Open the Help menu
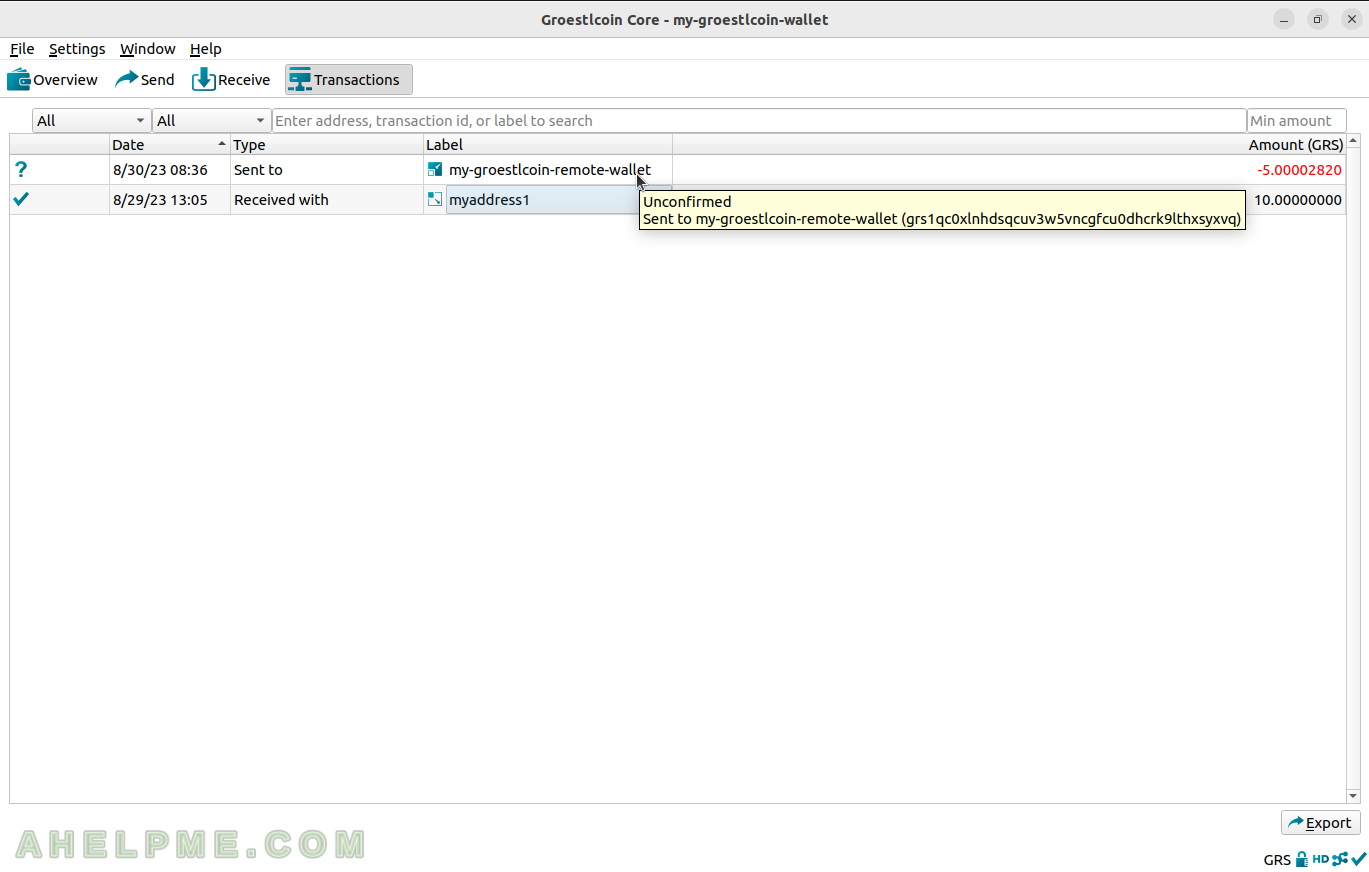Image resolution: width=1369 pixels, height=872 pixels. point(205,49)
